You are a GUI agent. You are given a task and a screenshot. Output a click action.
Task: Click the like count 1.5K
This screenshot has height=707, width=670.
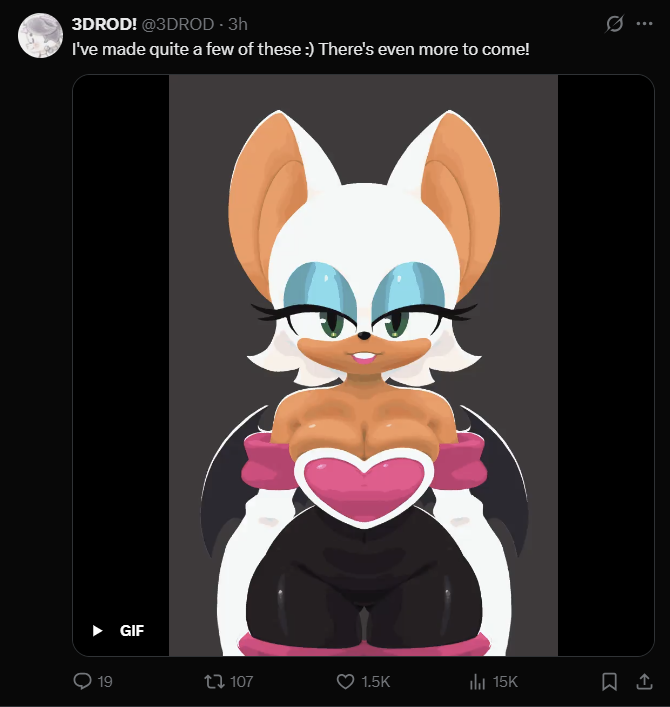[376, 681]
